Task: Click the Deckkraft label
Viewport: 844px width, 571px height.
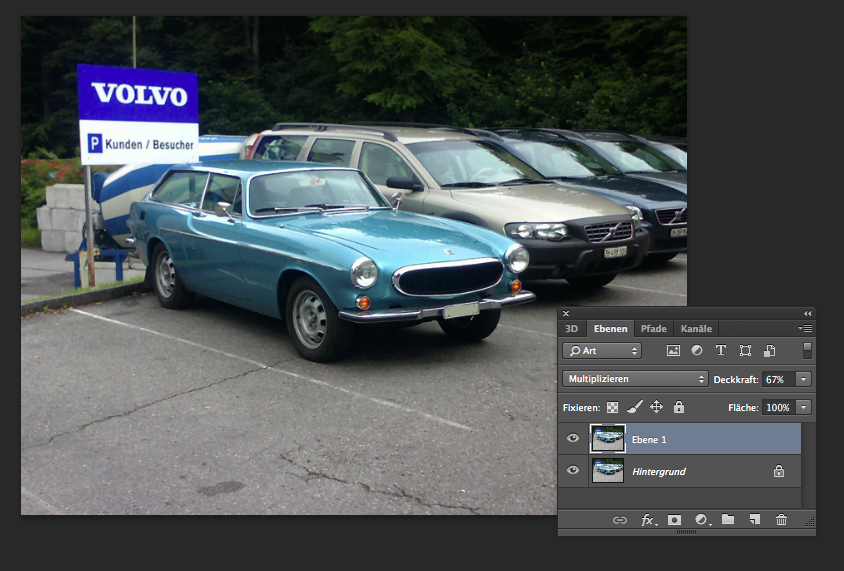Action: [736, 379]
